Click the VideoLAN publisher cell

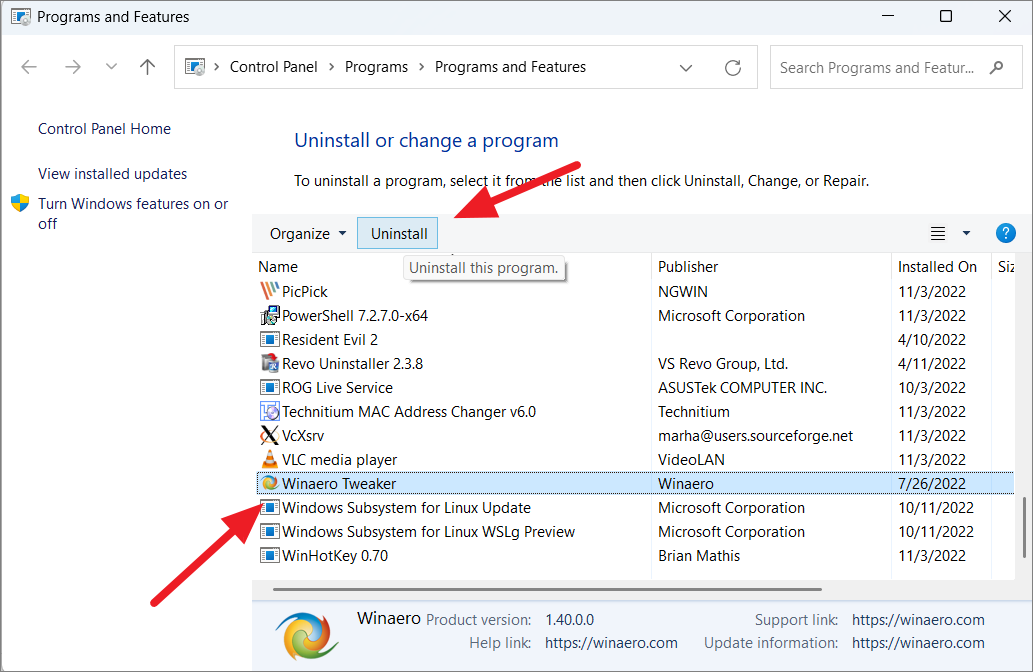coord(691,460)
